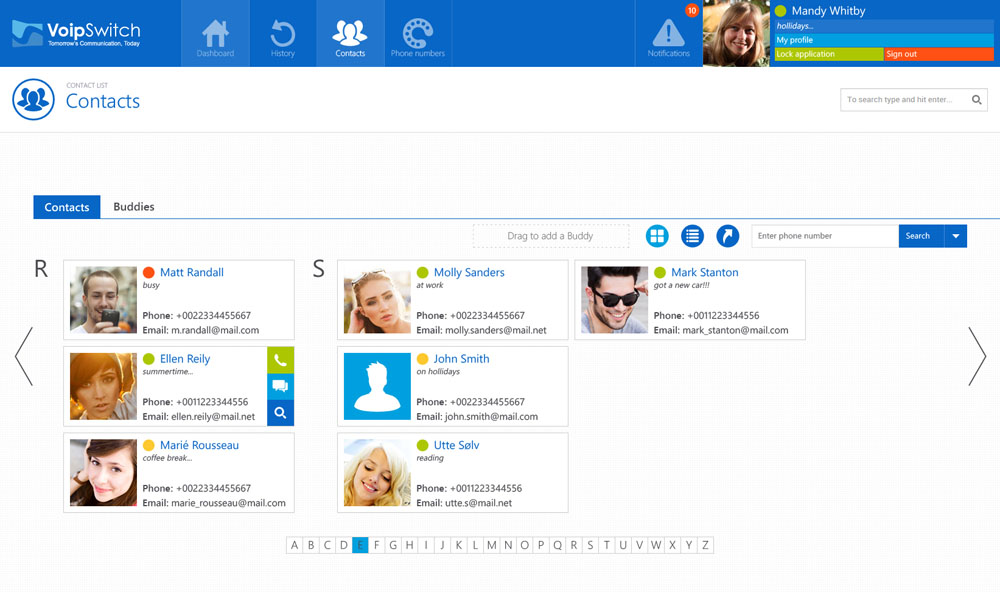
Task: Open the History icon in top navigation
Action: pos(283,34)
